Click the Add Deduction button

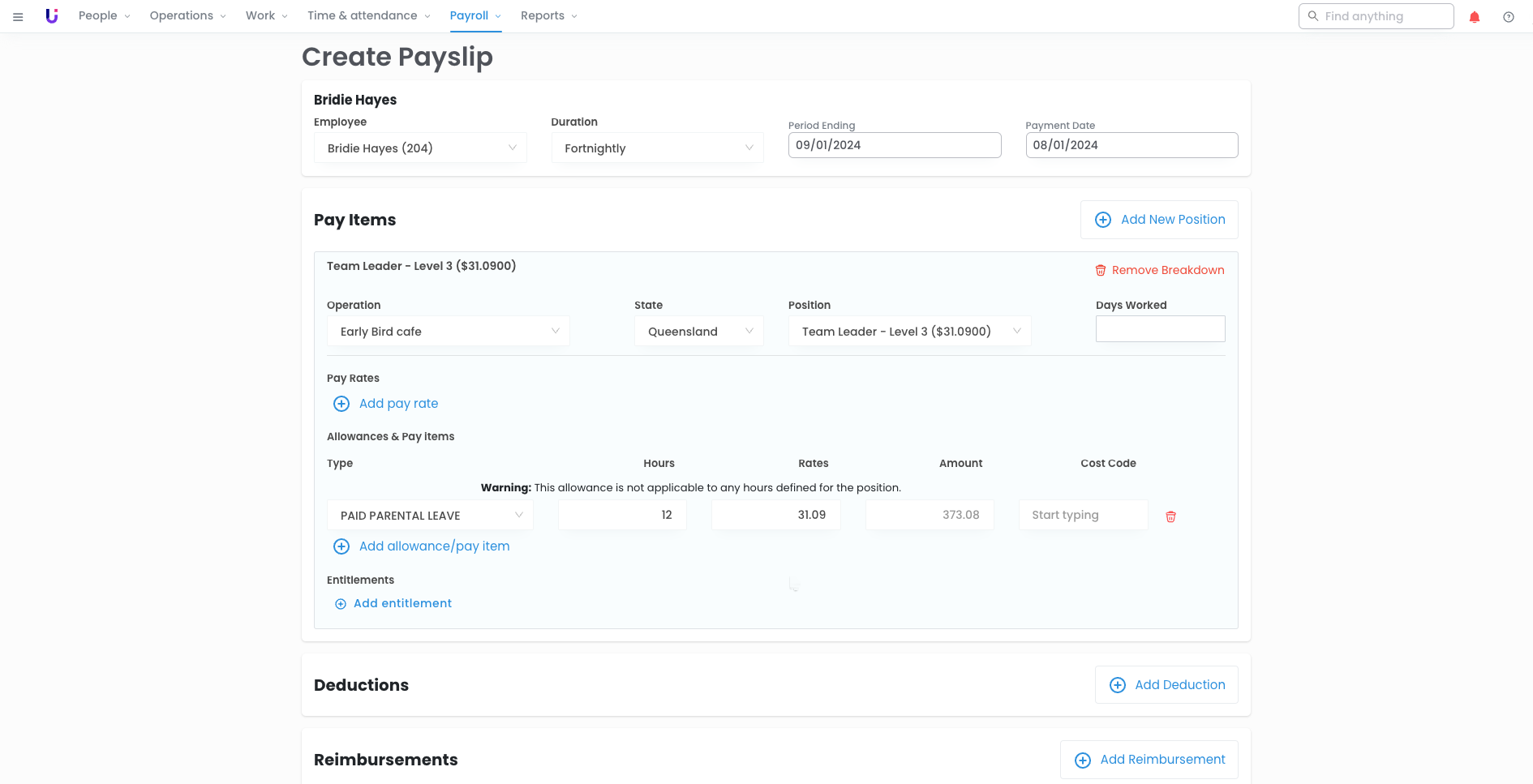pyautogui.click(x=1166, y=685)
